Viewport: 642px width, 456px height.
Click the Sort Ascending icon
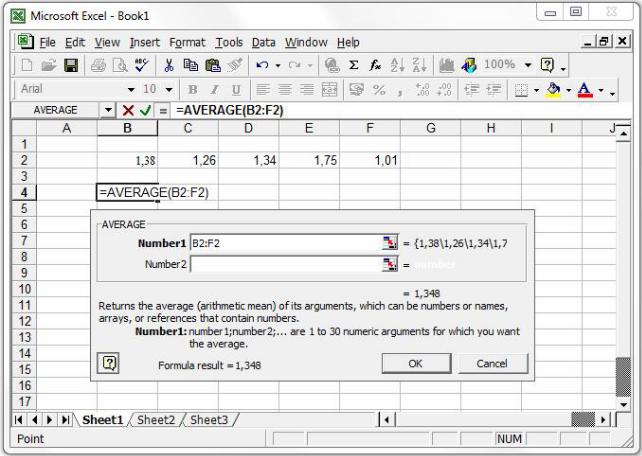tap(397, 65)
